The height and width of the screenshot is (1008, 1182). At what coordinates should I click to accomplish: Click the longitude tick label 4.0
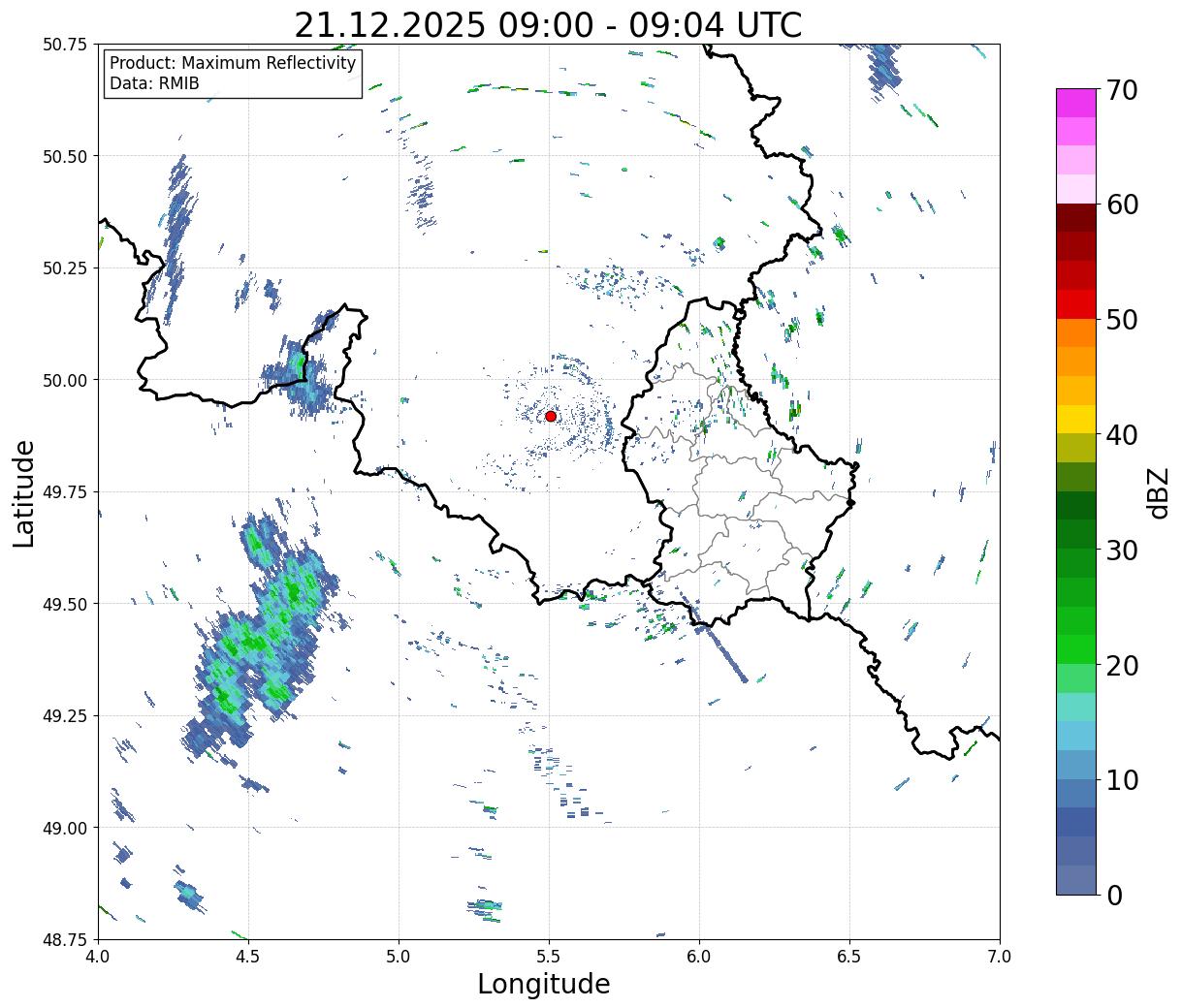(98, 957)
